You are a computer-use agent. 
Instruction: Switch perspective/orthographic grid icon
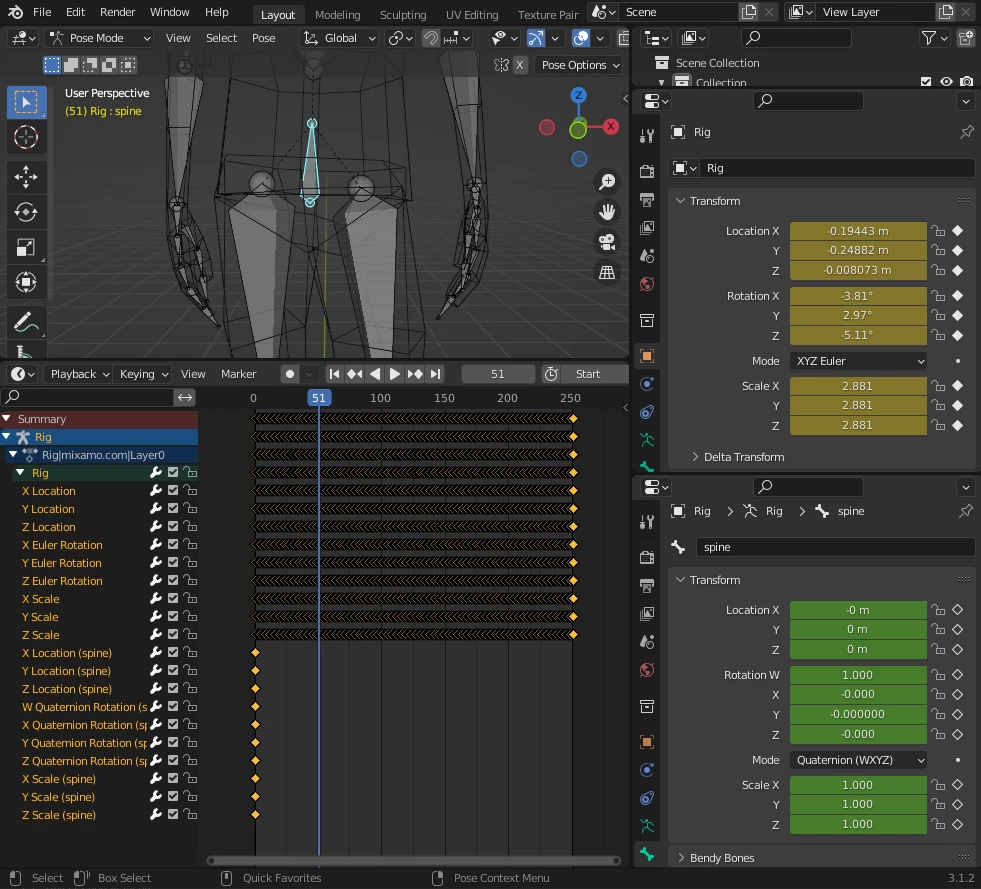pyautogui.click(x=607, y=272)
